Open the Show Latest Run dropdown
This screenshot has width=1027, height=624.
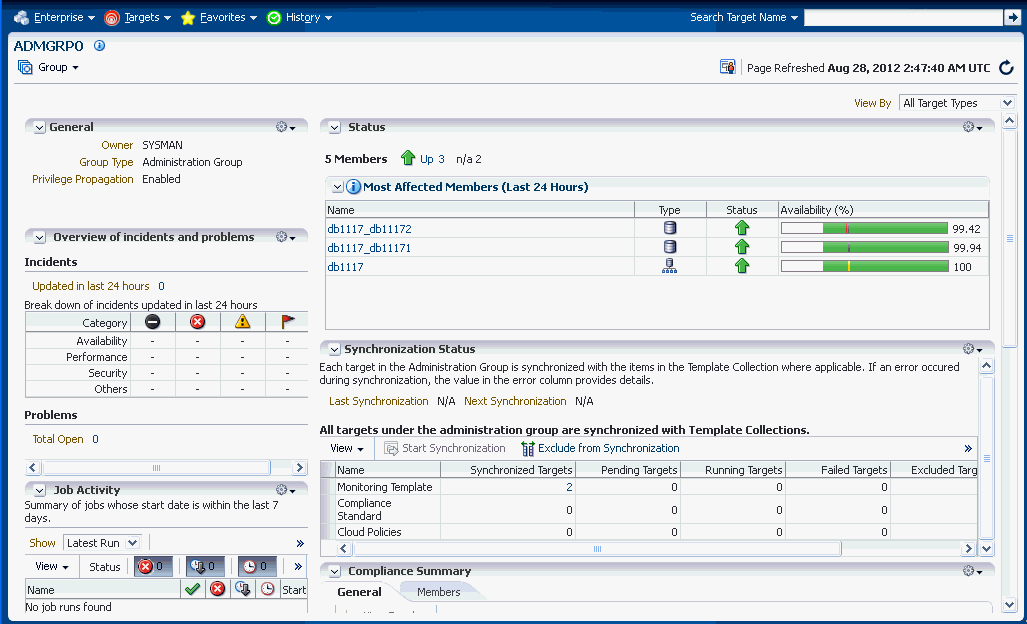click(x=102, y=543)
